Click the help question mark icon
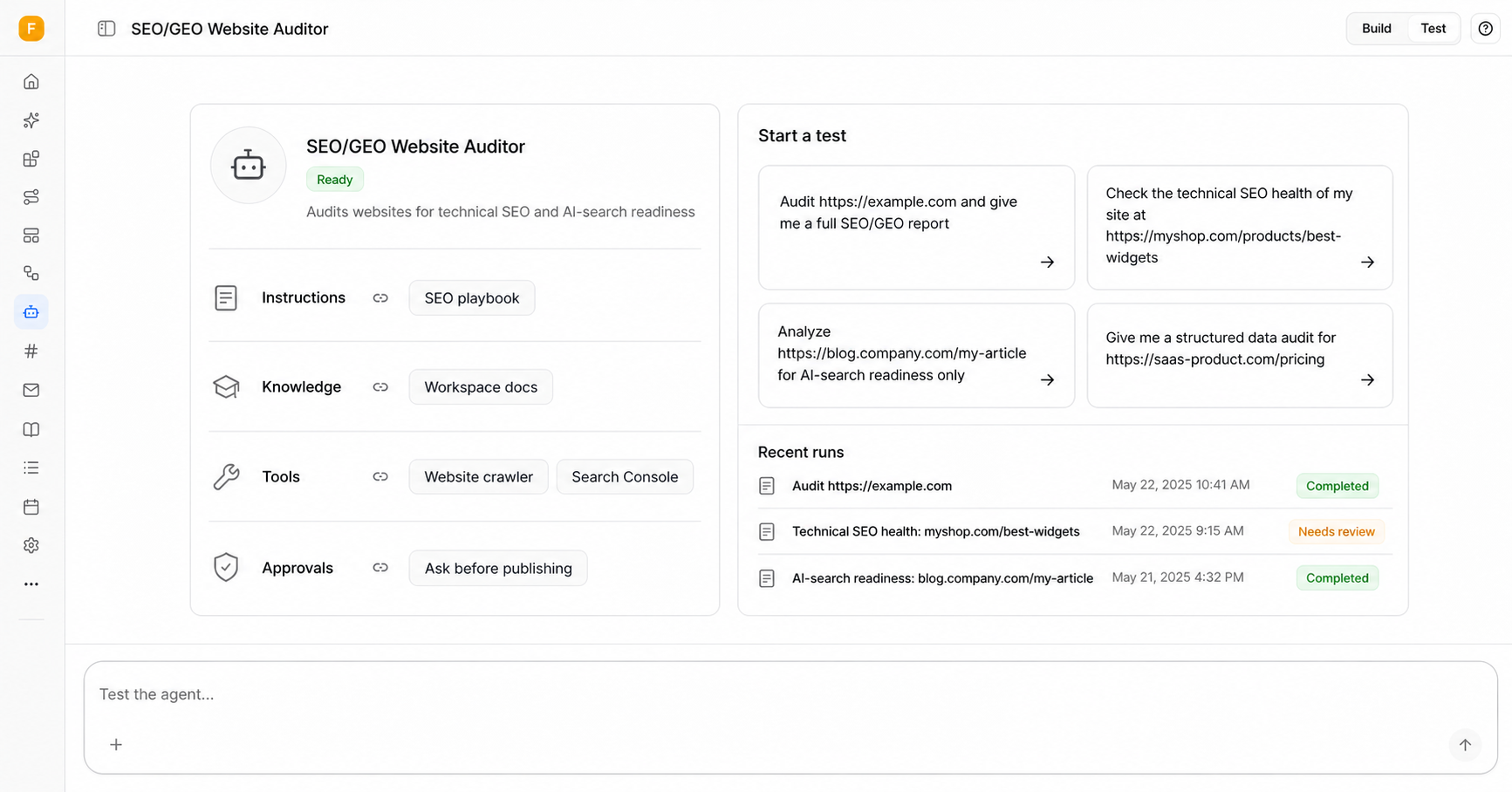The height and width of the screenshot is (792, 1512). coord(1485,29)
